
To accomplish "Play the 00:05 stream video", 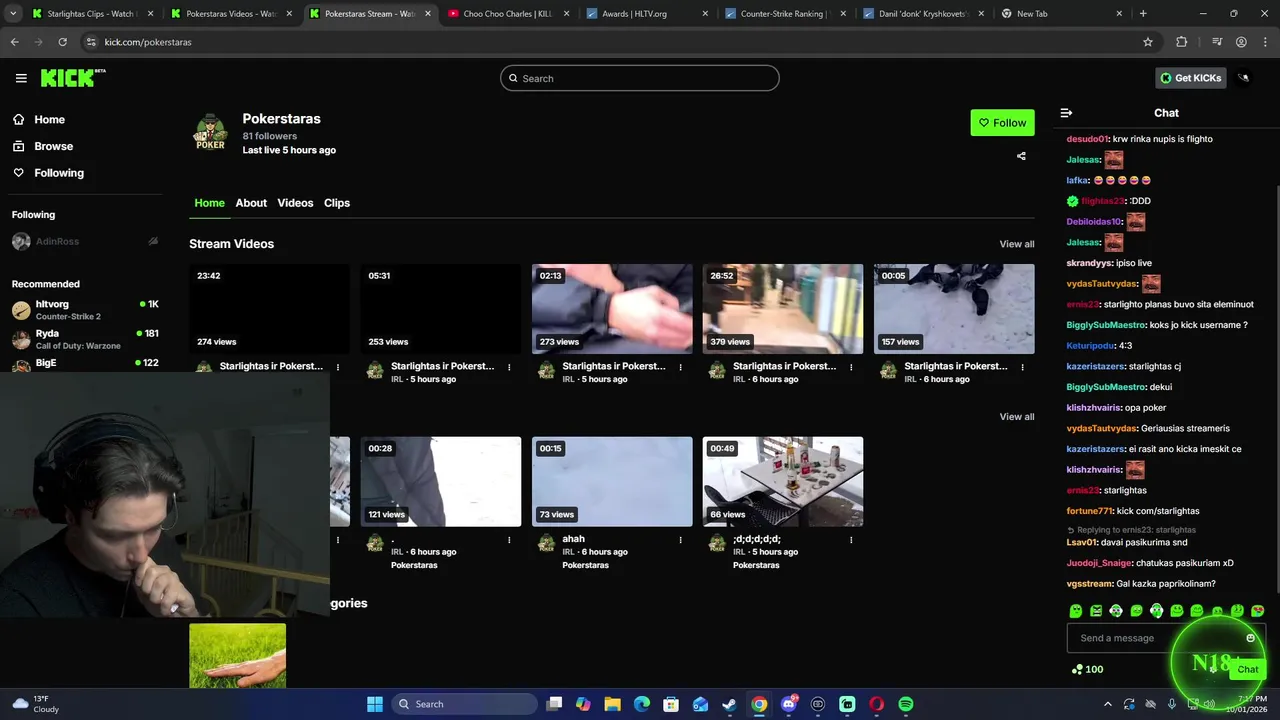I will click(954, 309).
